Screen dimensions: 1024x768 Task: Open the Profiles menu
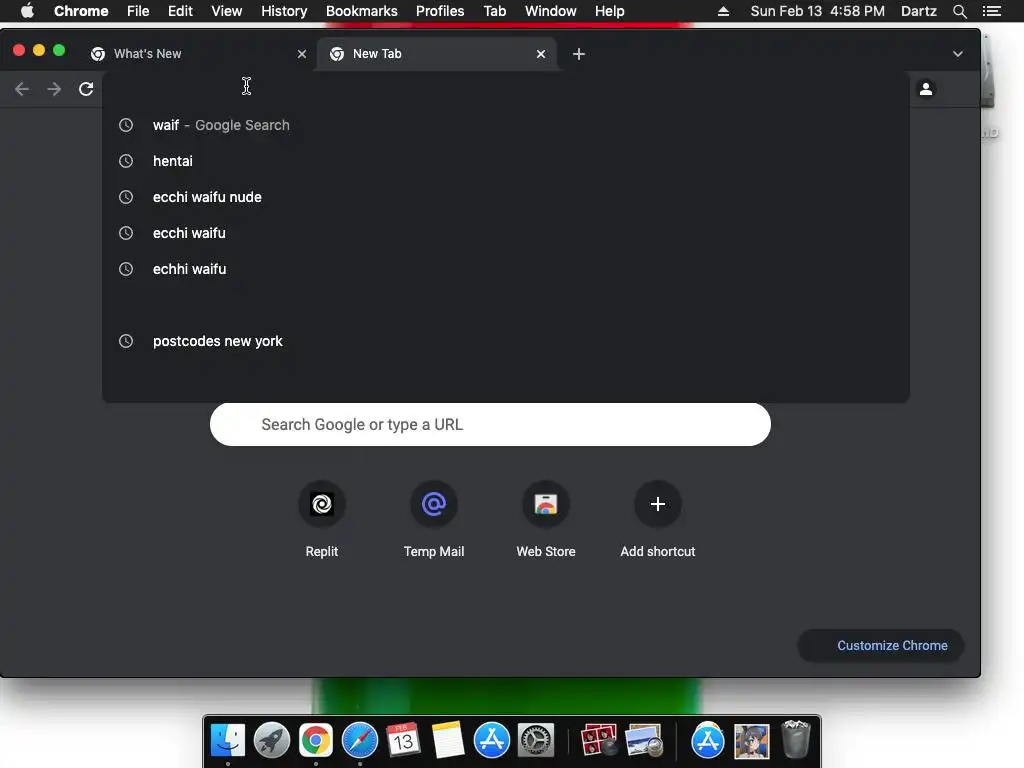(440, 11)
